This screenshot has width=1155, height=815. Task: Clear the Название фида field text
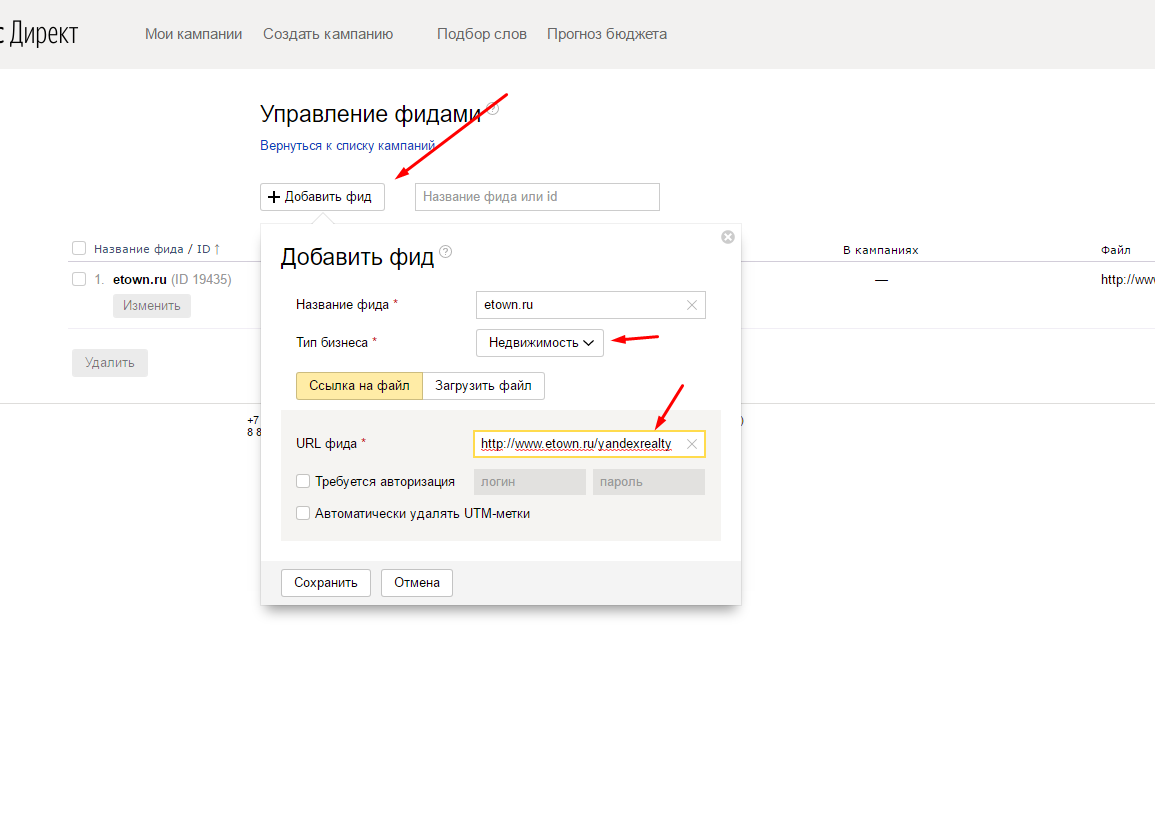[692, 305]
